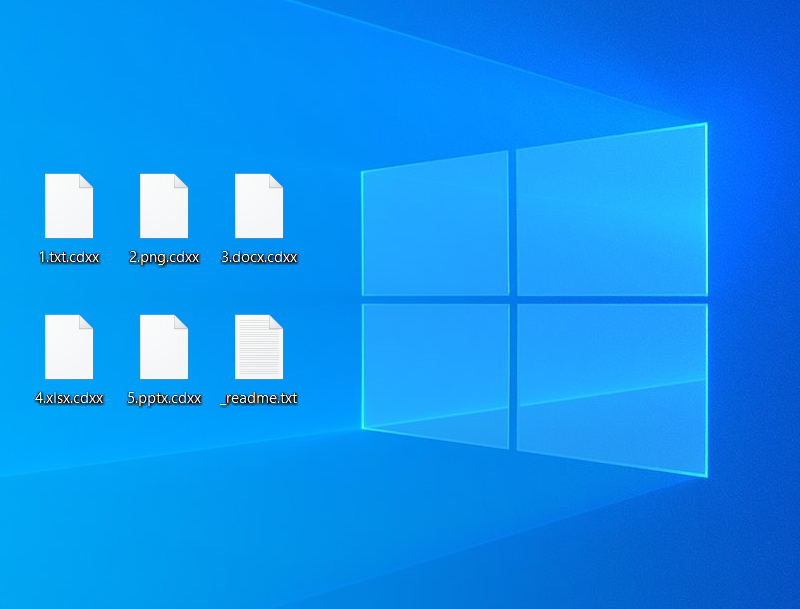This screenshot has height=609, width=800.
Task: Select the 1.txt.cdxx file icon
Action: pyautogui.click(x=69, y=206)
